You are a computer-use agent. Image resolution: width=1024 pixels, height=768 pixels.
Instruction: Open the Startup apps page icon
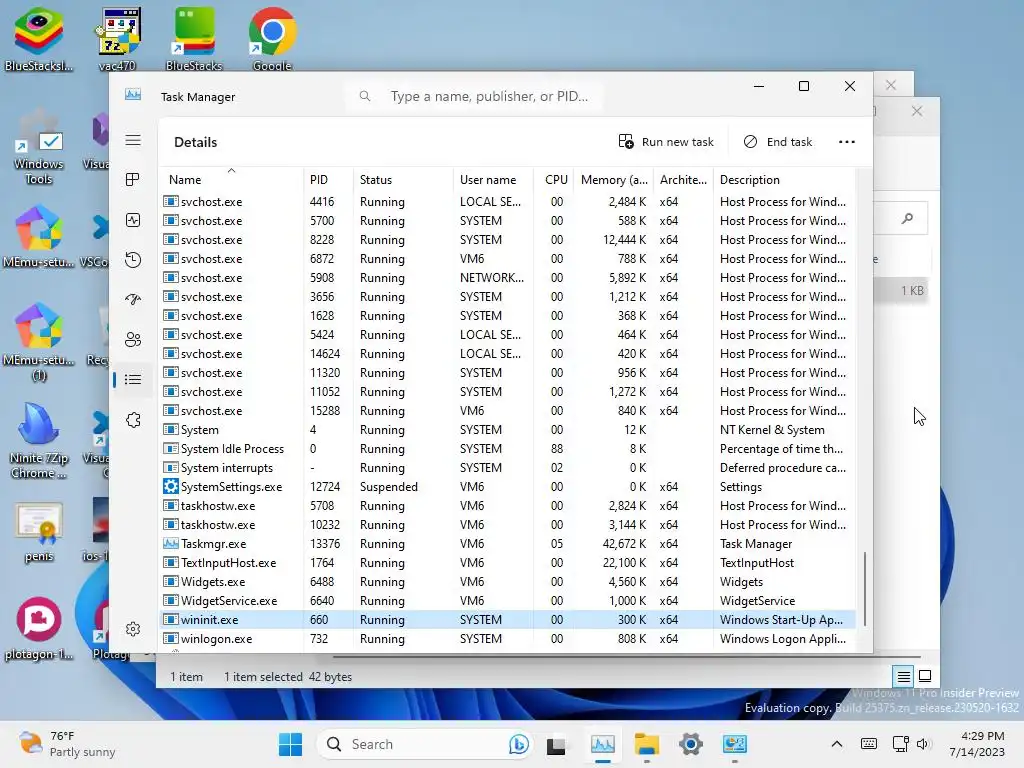[133, 300]
